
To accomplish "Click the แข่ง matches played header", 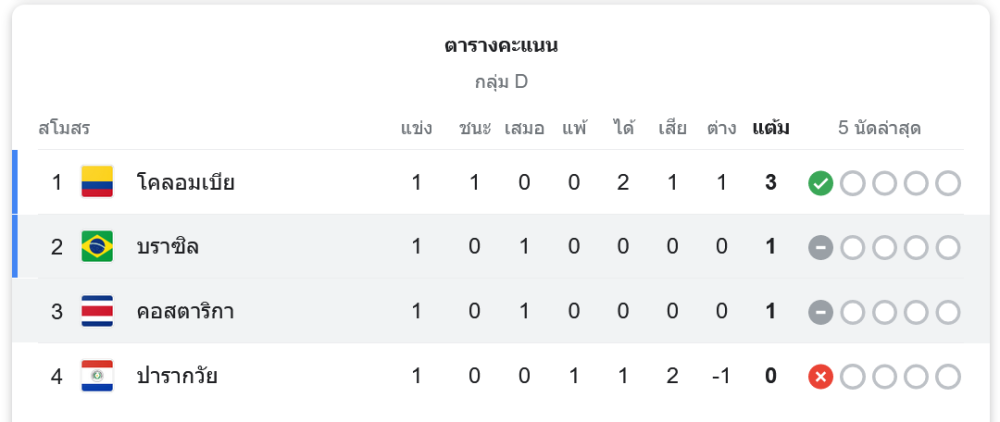I will coord(416,128).
